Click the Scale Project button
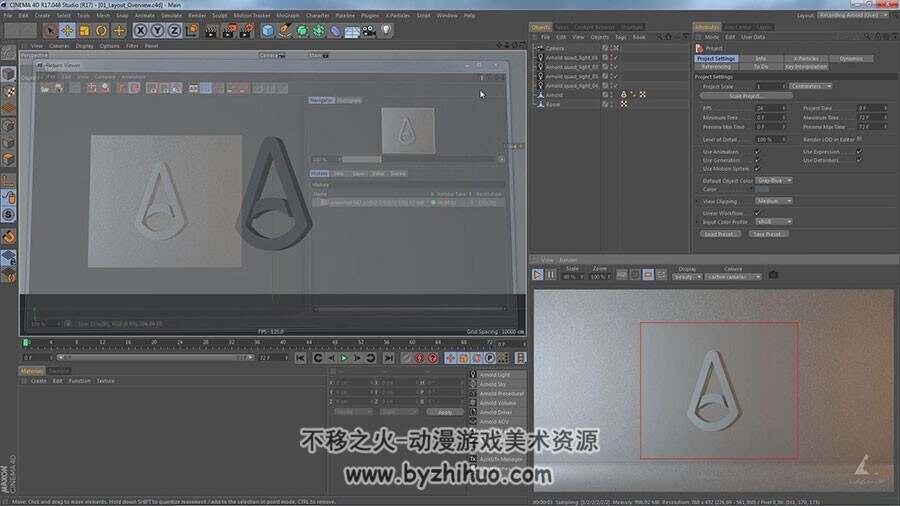Screen dimensions: 900x506 pyautogui.click(x=746, y=96)
